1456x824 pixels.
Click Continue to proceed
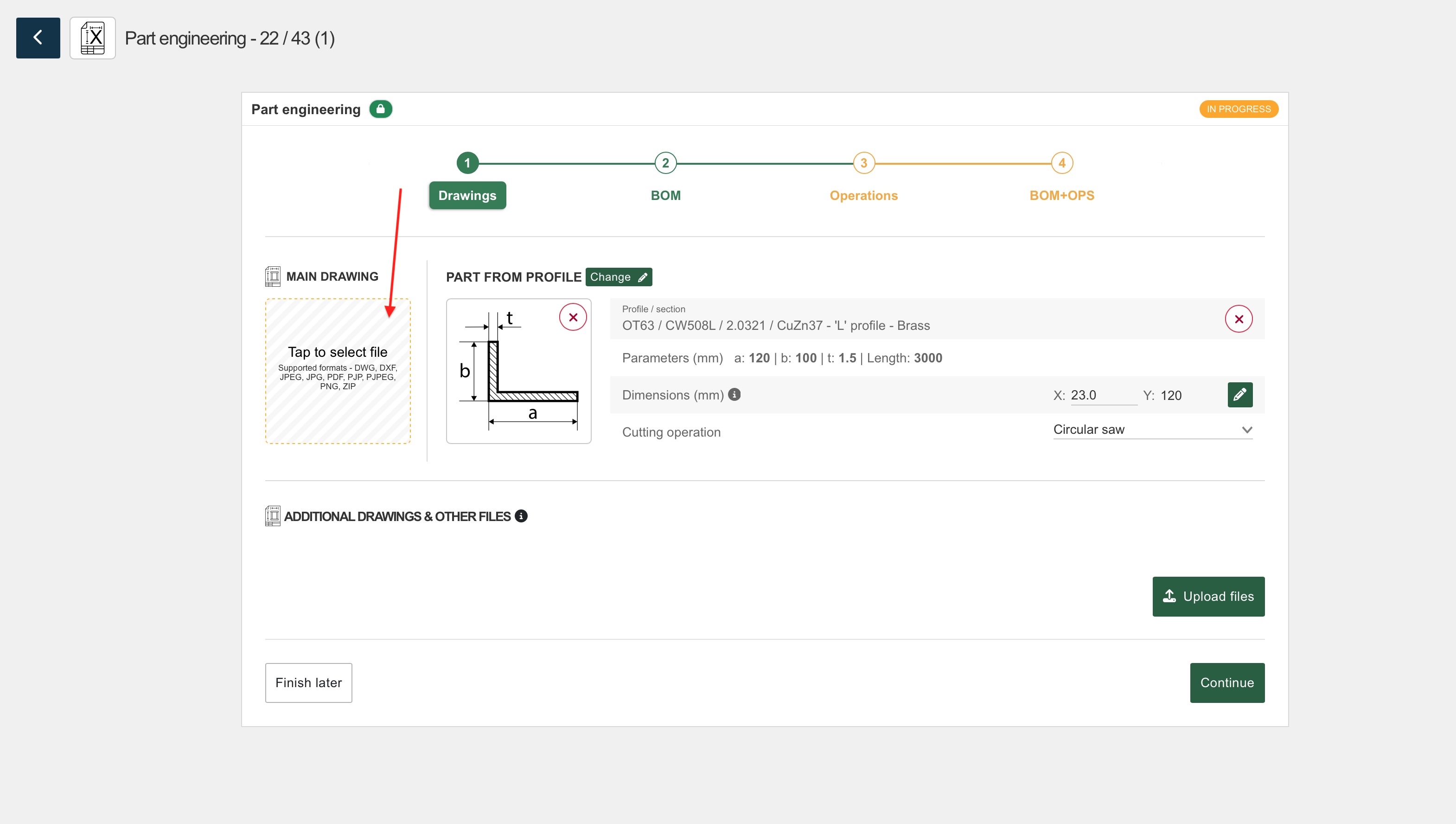tap(1226, 682)
